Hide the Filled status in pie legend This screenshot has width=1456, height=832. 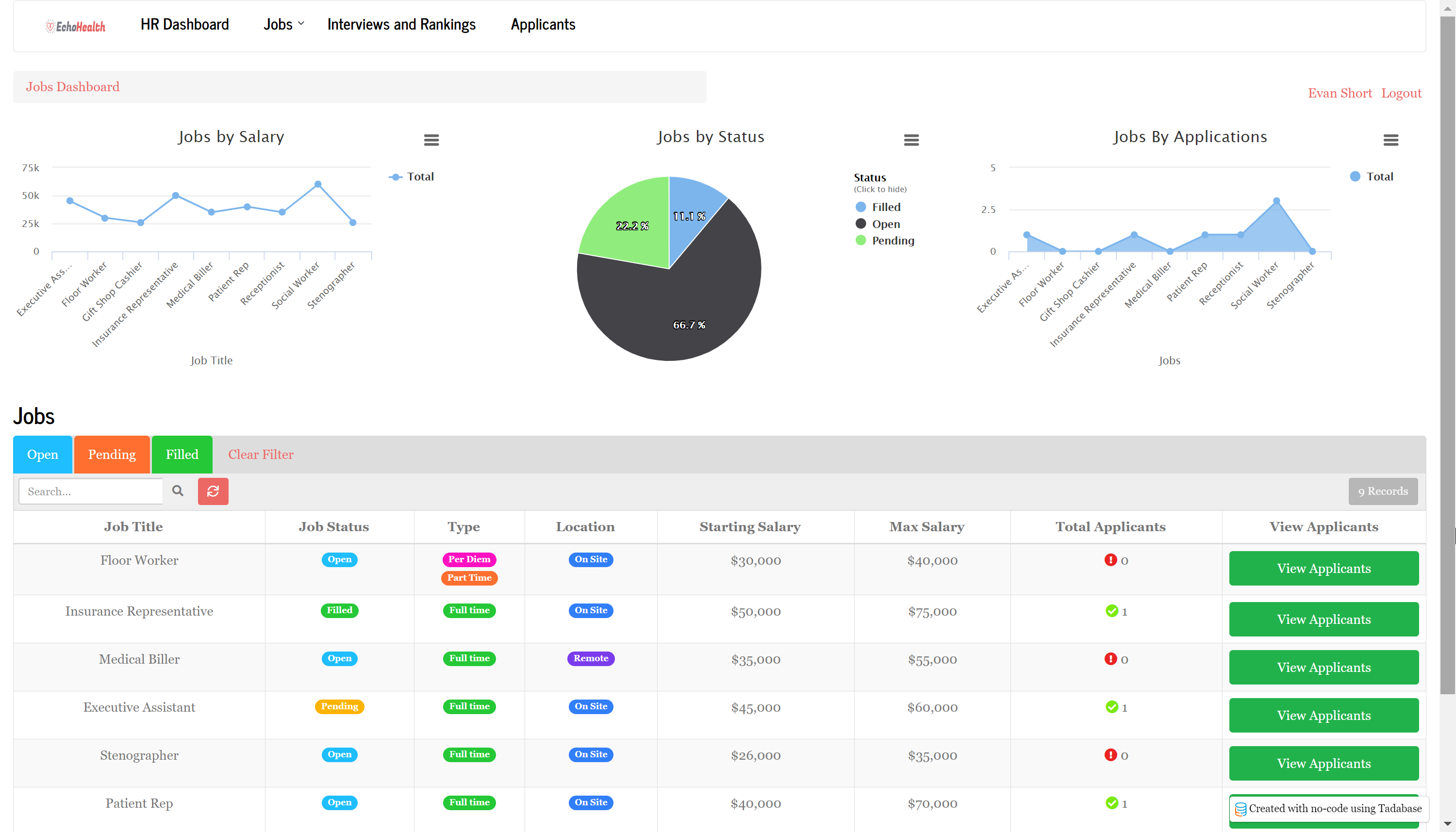878,207
